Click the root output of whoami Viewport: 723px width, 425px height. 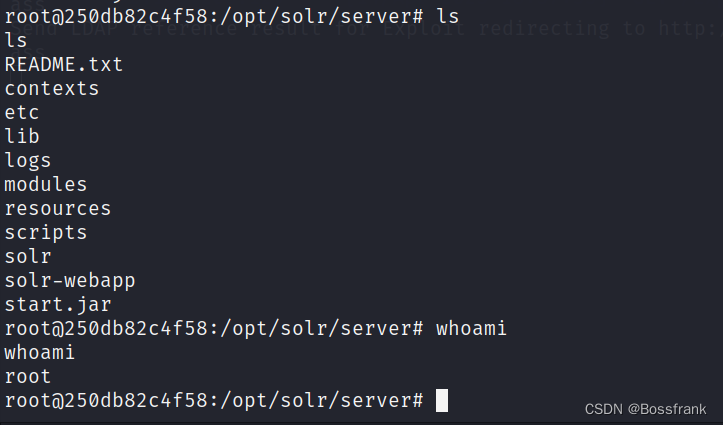(28, 377)
